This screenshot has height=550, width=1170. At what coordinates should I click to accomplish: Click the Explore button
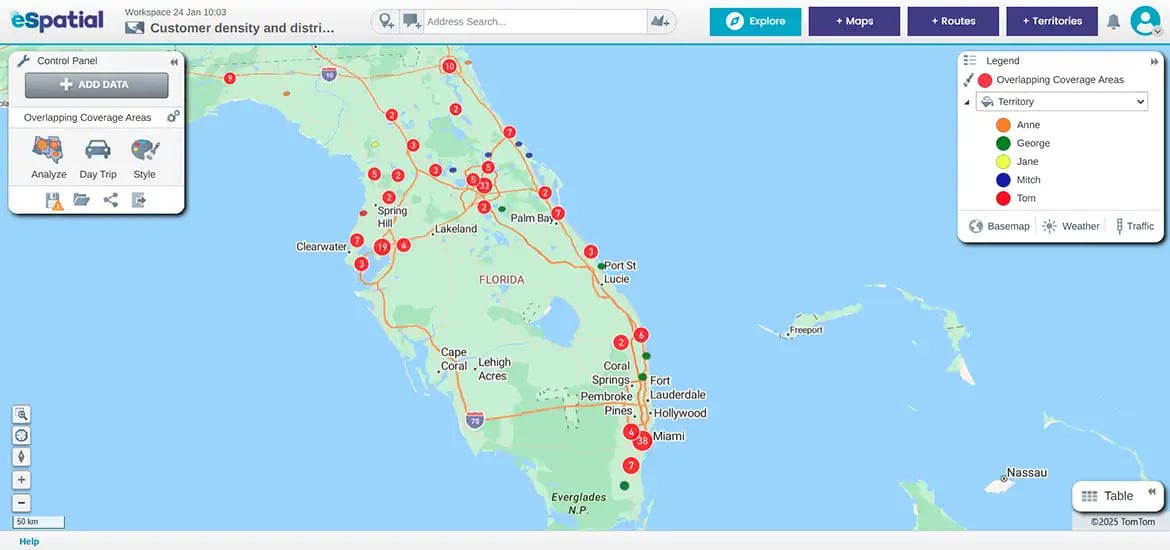756,21
